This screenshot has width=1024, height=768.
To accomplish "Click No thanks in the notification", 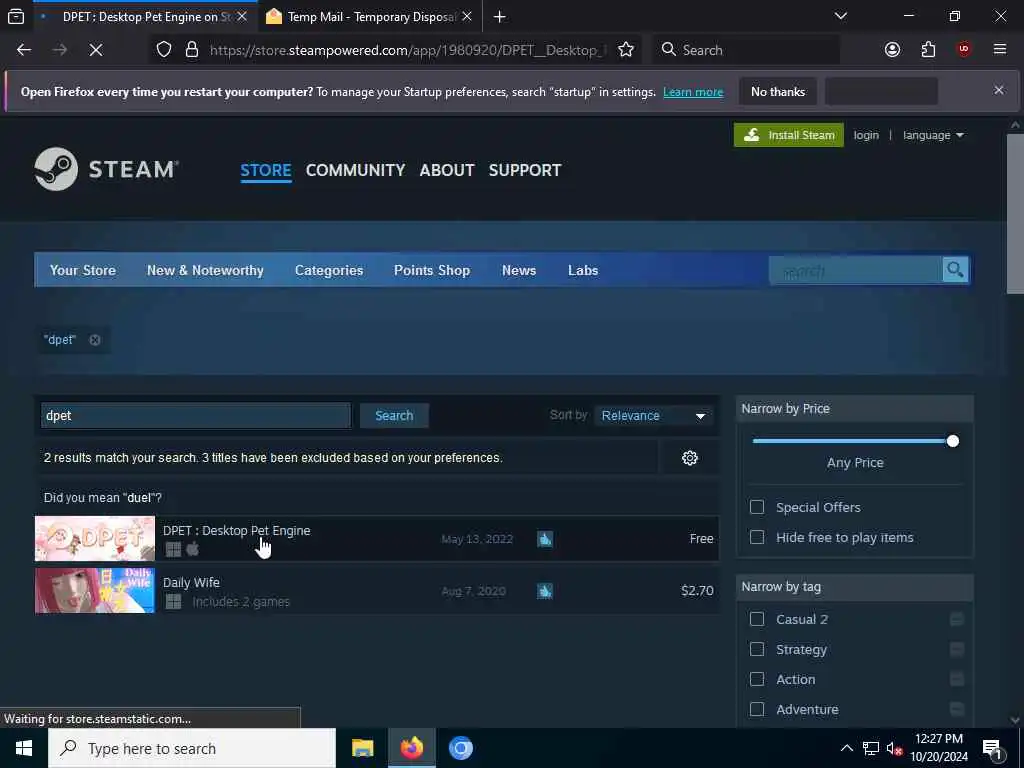I will coord(778,91).
